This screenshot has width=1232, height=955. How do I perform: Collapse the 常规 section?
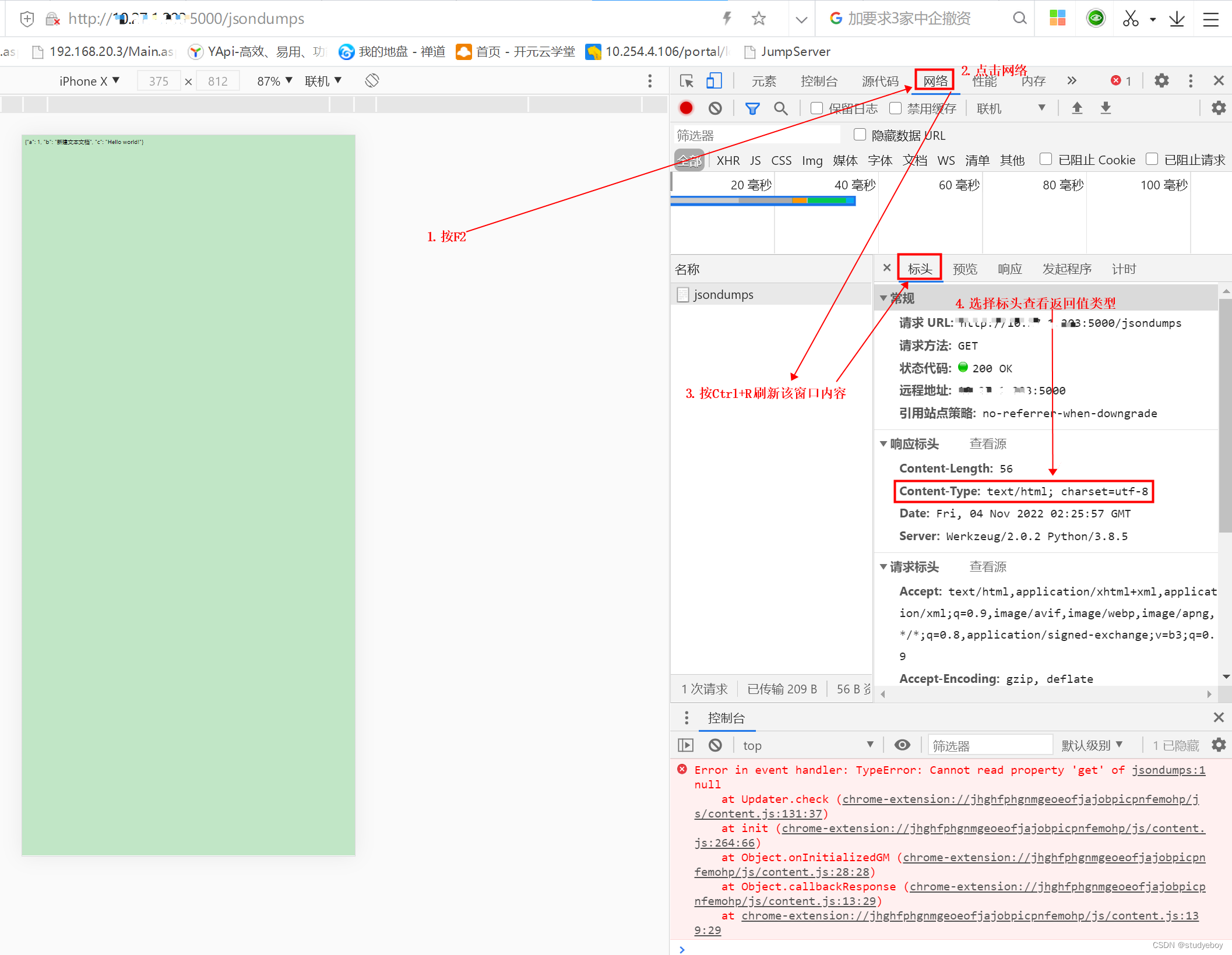(883, 298)
